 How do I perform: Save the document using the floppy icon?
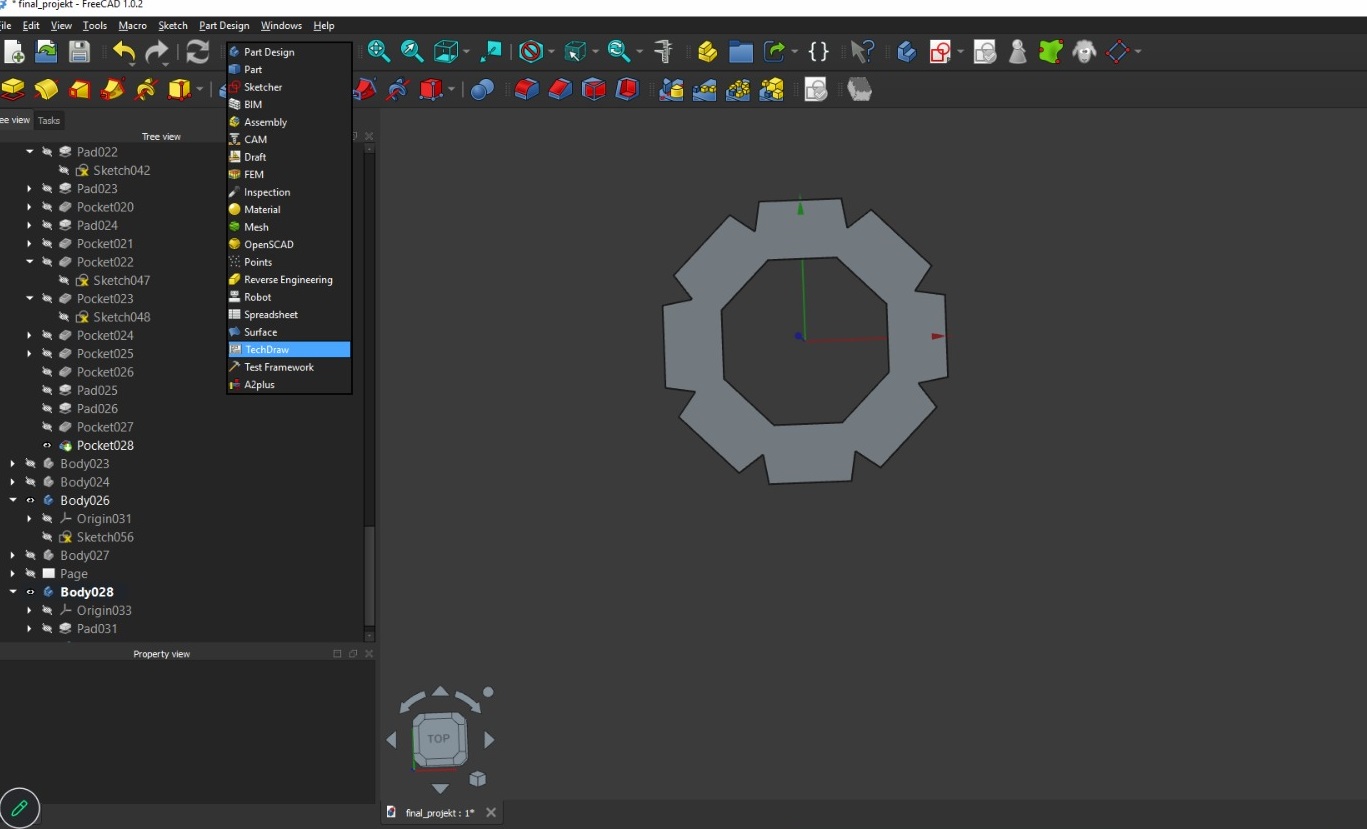point(79,52)
